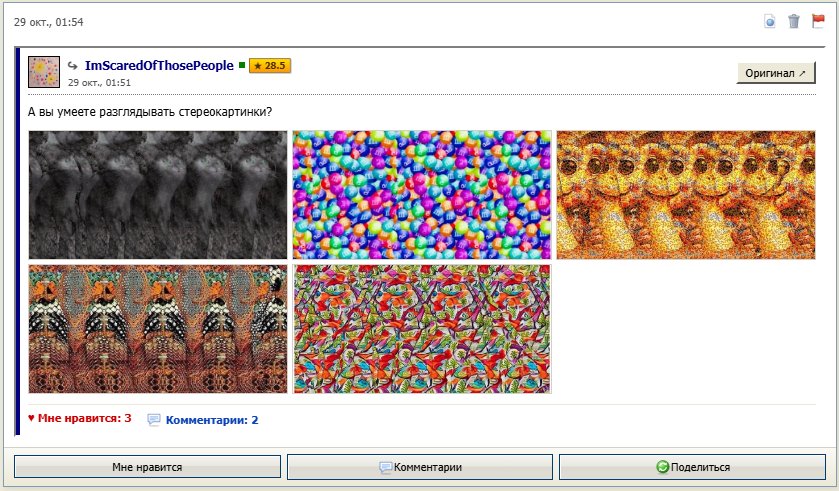Open the ImScaredOfThosePeople profile link
The width and height of the screenshot is (839, 491).
point(159,65)
